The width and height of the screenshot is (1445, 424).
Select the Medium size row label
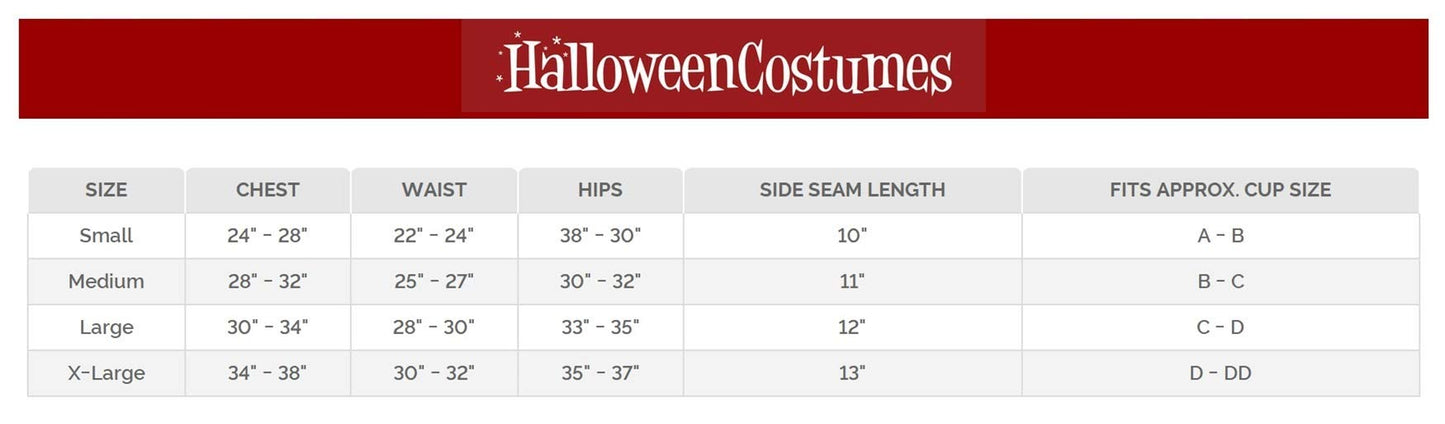pyautogui.click(x=106, y=282)
